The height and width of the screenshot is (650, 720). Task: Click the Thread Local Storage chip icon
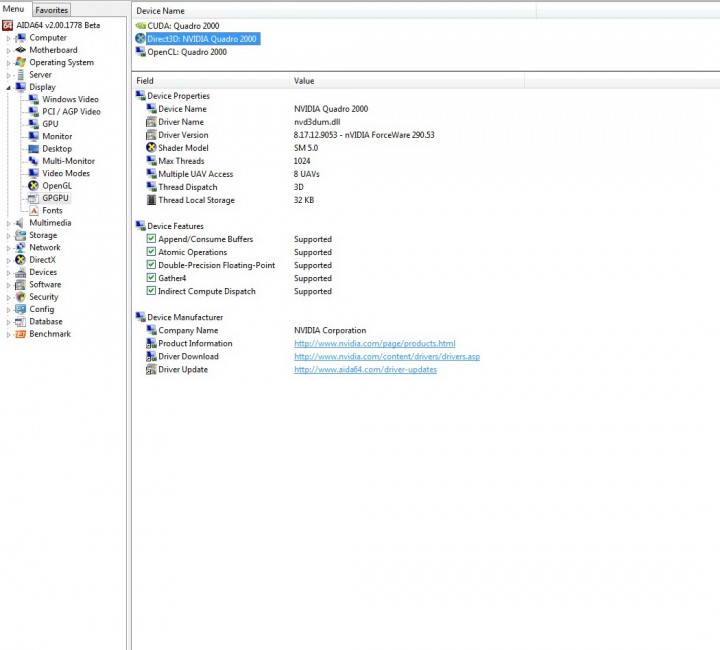151,200
